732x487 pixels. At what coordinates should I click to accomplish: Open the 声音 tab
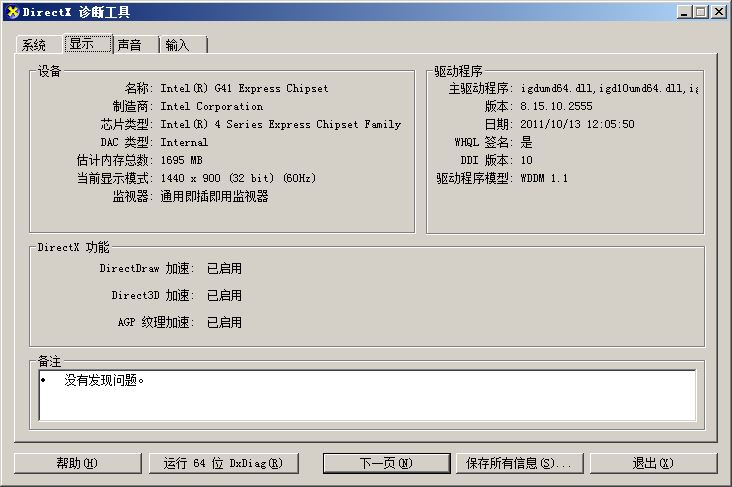130,46
